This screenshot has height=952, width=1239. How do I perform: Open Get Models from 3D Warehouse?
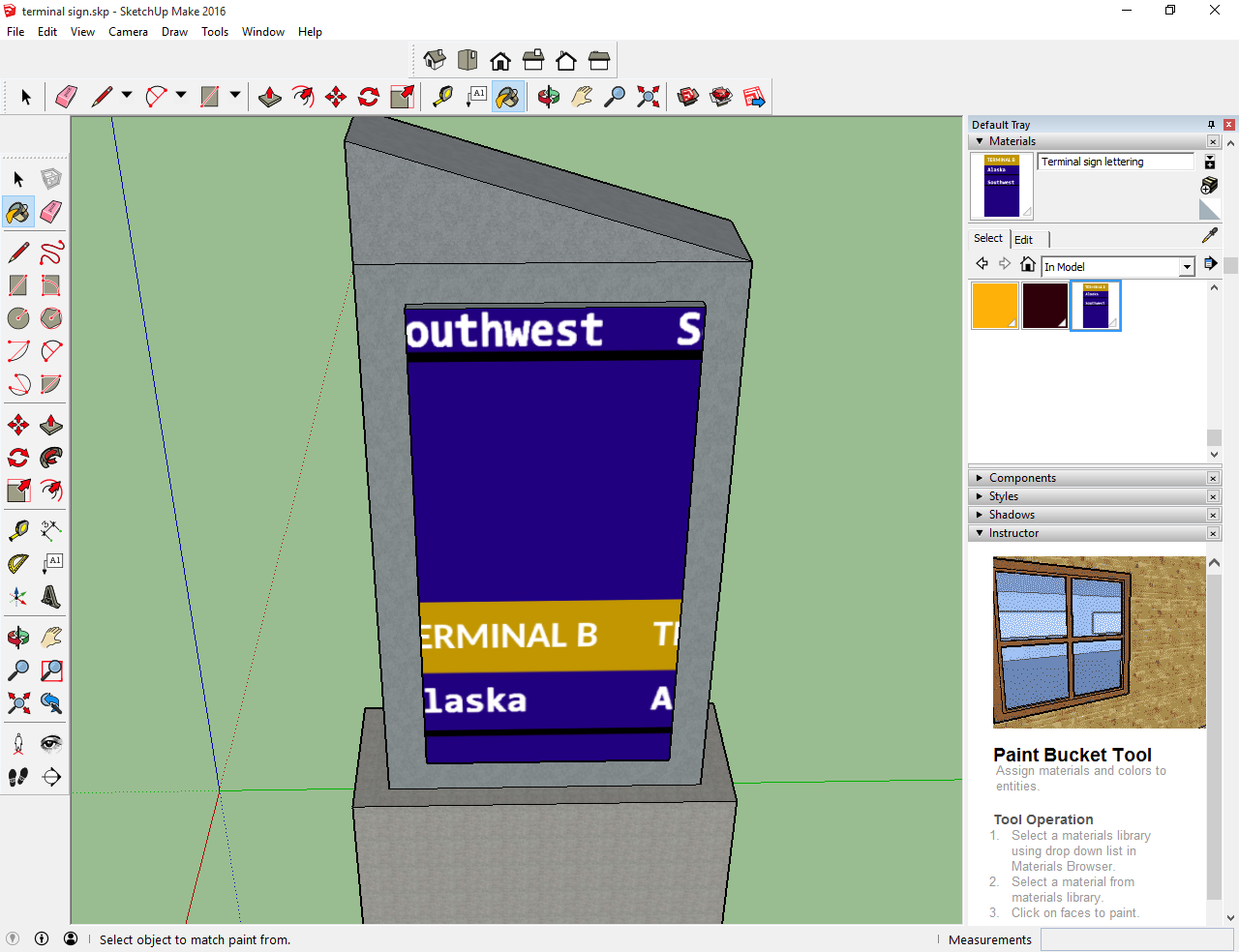(688, 97)
